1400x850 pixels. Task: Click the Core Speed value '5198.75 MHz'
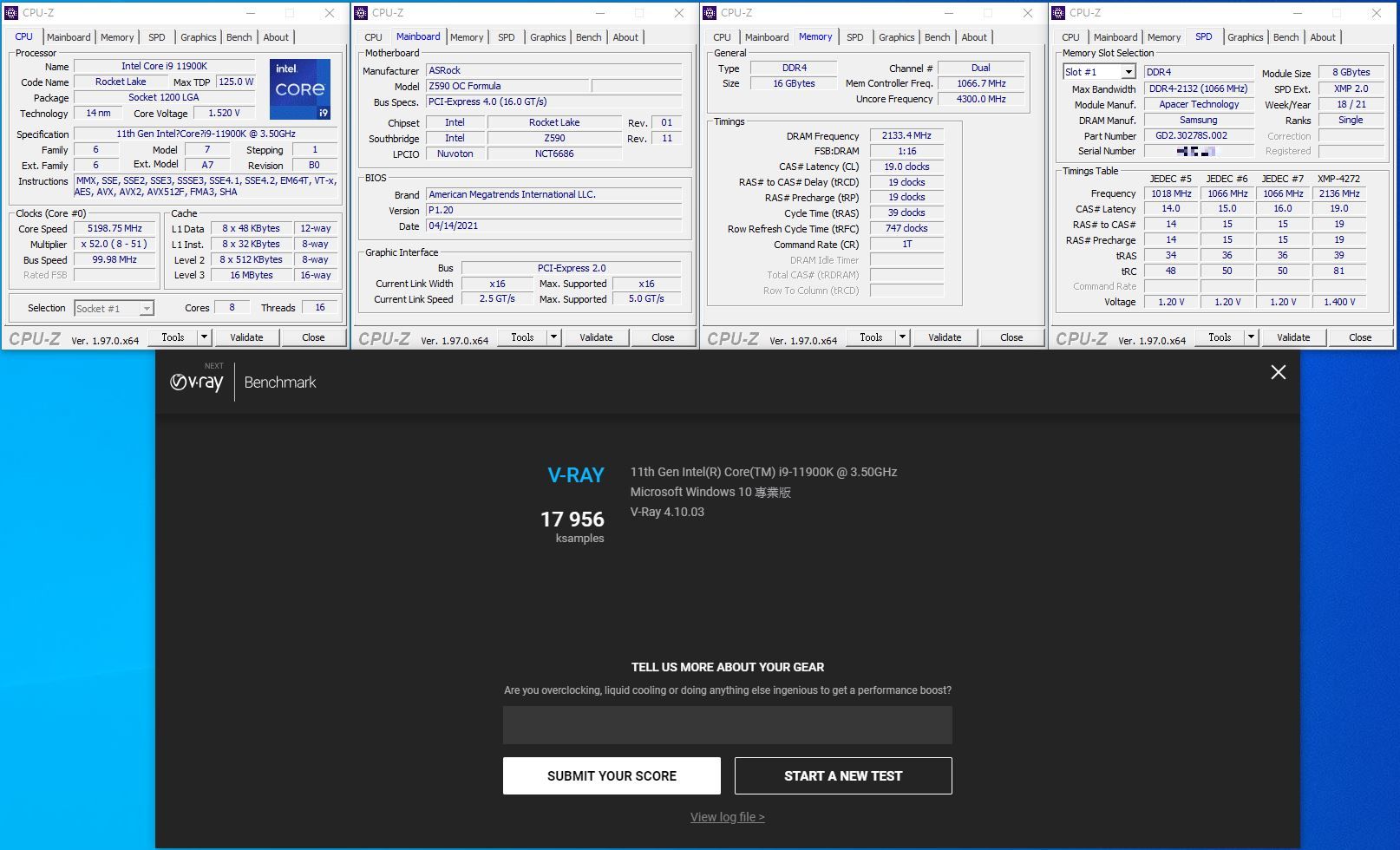114,229
